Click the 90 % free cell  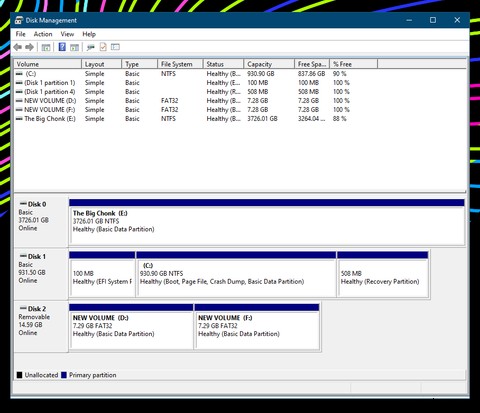coord(340,74)
